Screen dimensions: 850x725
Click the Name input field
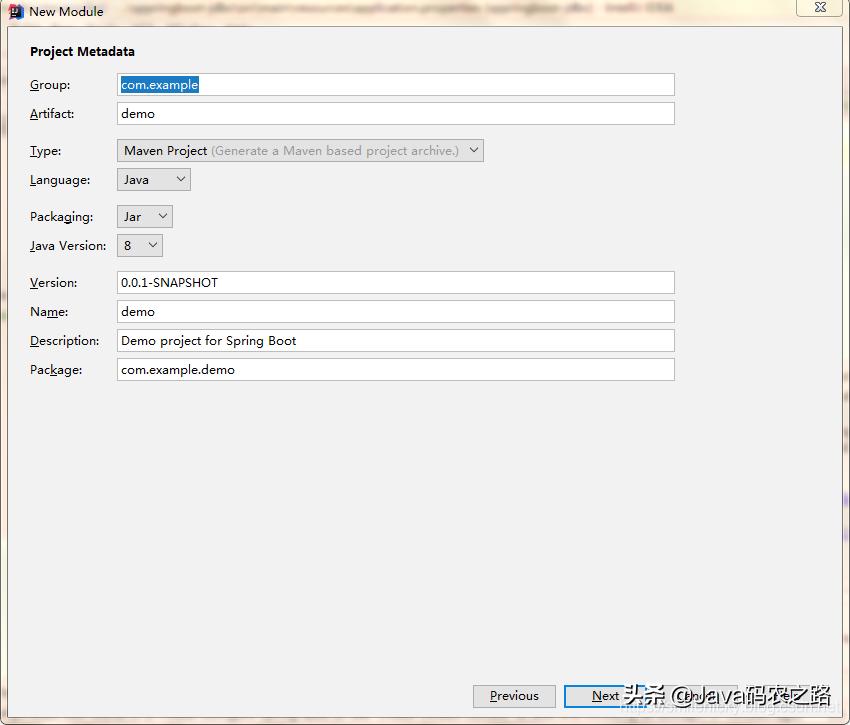(395, 311)
